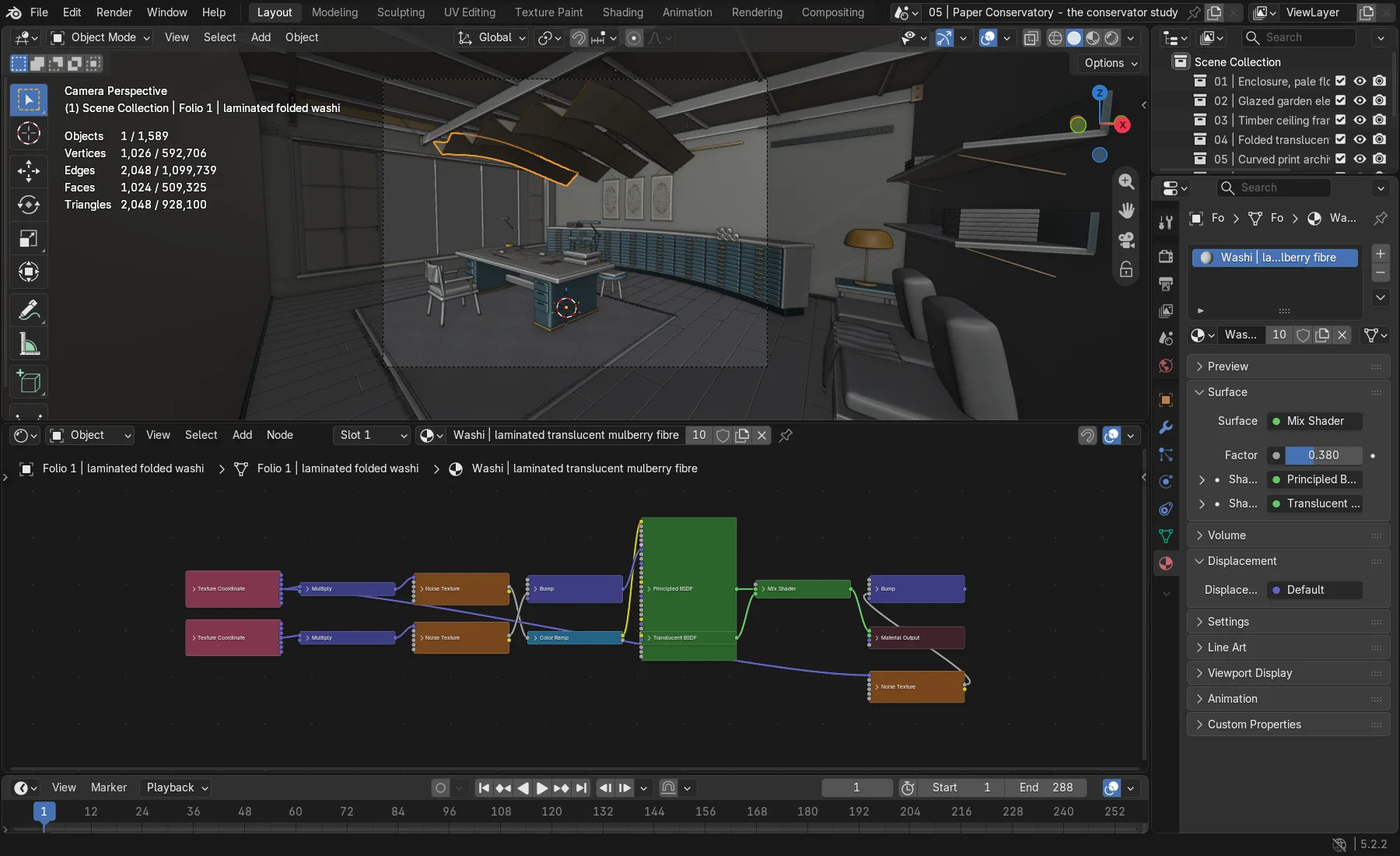Screen dimensions: 1400x856
Task: Open the Material properties tab icon
Action: (x=1166, y=563)
